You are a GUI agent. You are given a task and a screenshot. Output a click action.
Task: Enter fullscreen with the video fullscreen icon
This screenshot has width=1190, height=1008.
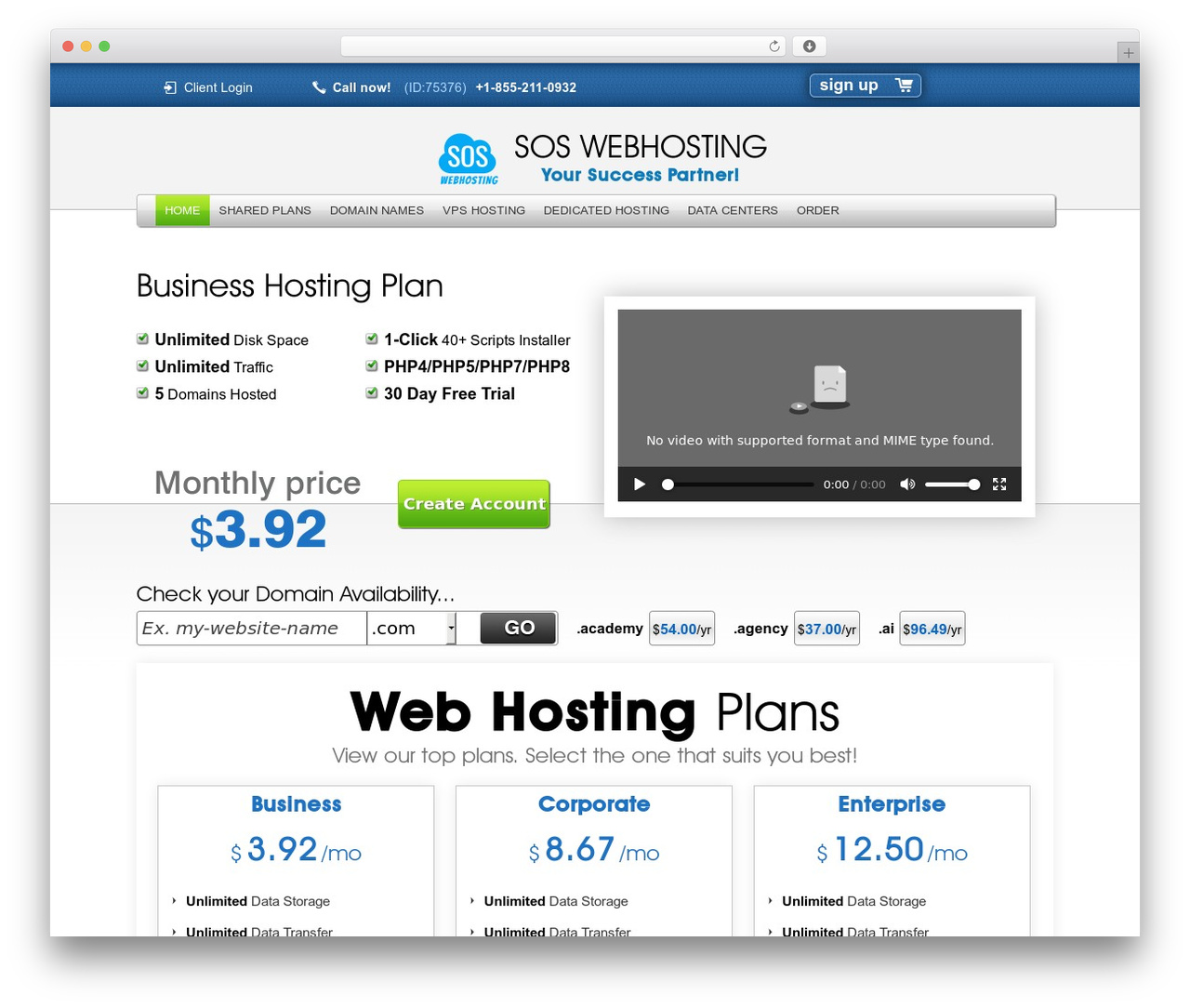999,484
